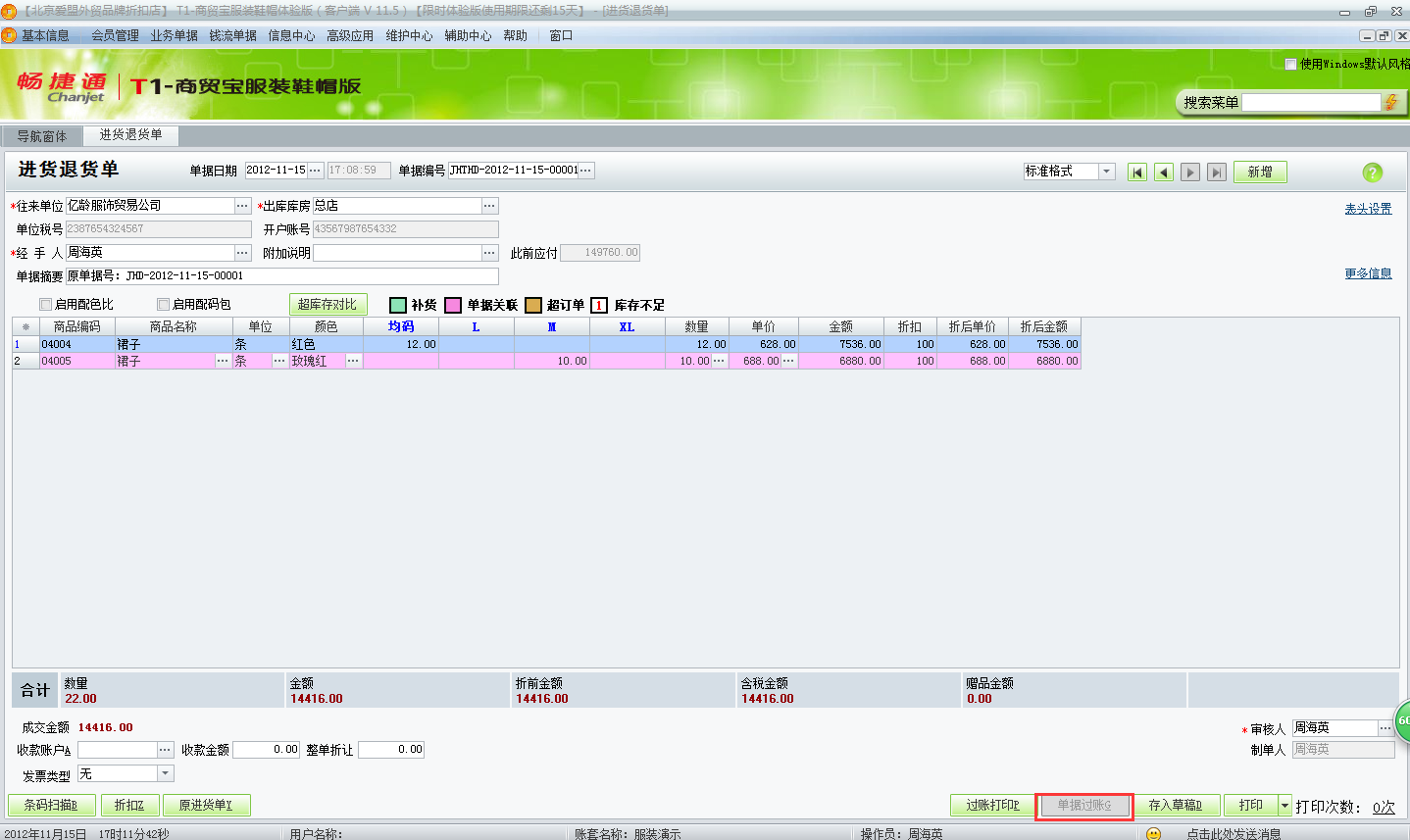Open 收款账户 lookup ellipsis button
Viewport: 1410px width, 840px height.
tap(166, 750)
